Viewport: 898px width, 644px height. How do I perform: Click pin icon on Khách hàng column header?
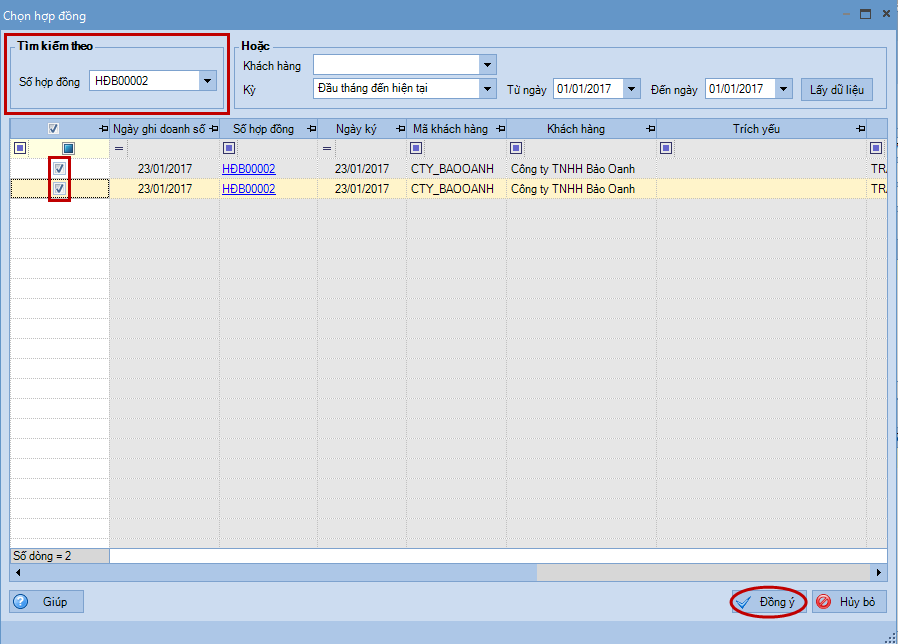coord(650,129)
